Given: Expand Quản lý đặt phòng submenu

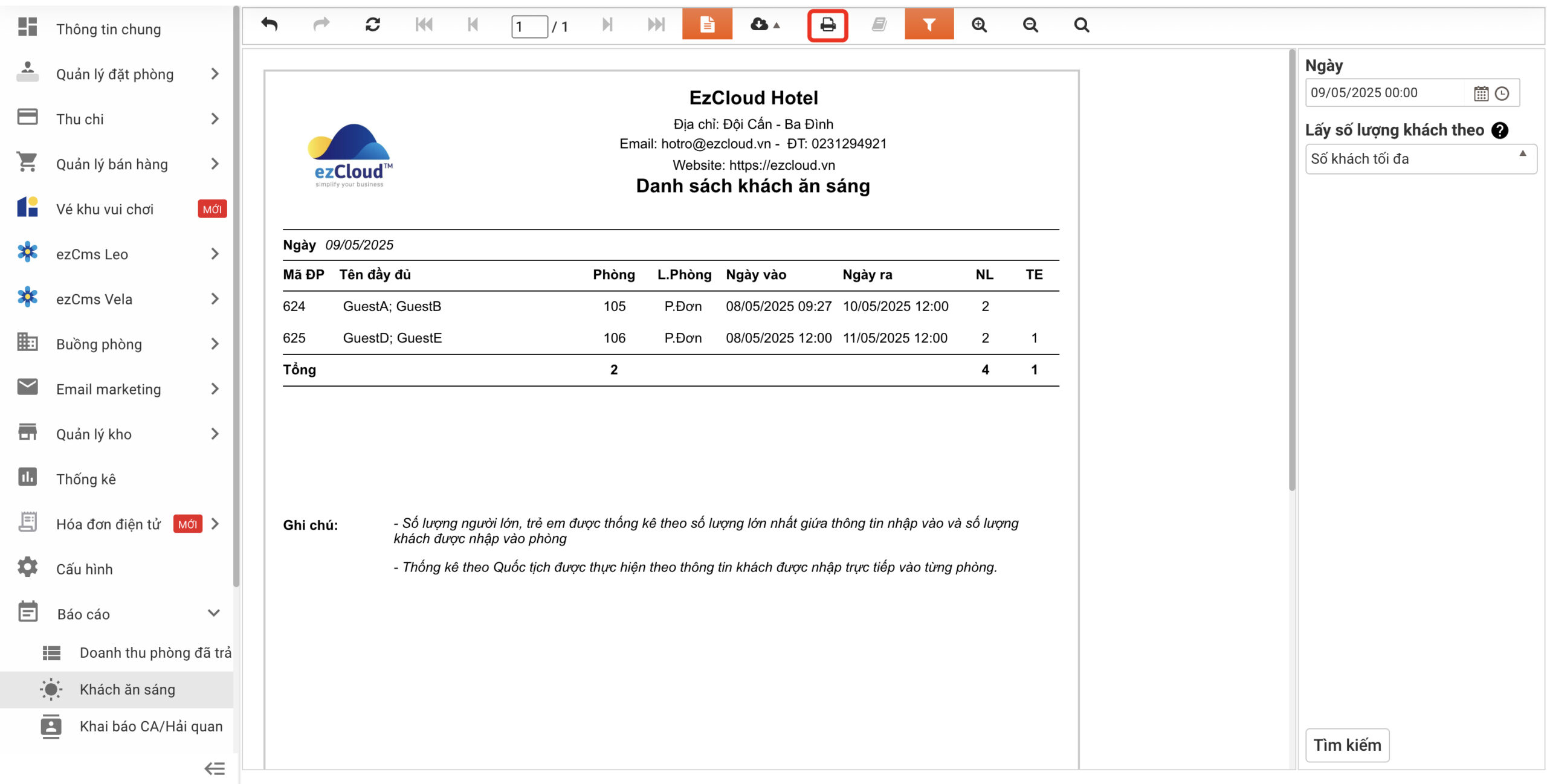Looking at the screenshot, I should 215,74.
